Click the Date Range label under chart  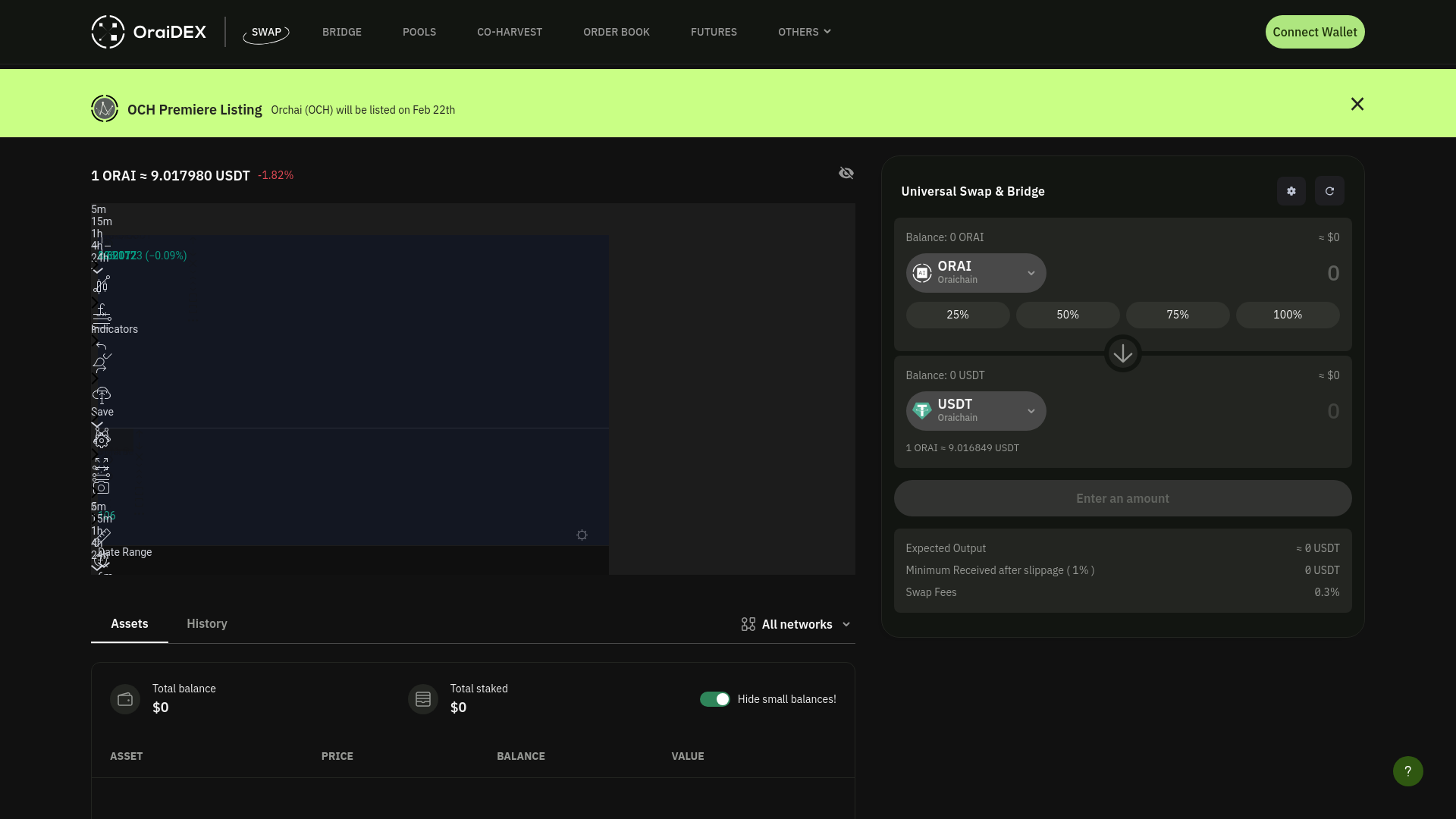point(125,552)
